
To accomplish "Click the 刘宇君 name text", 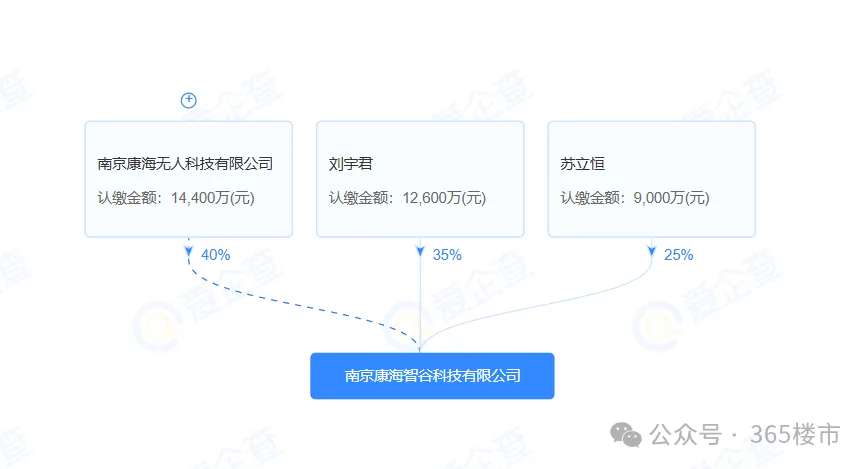I will click(x=351, y=164).
